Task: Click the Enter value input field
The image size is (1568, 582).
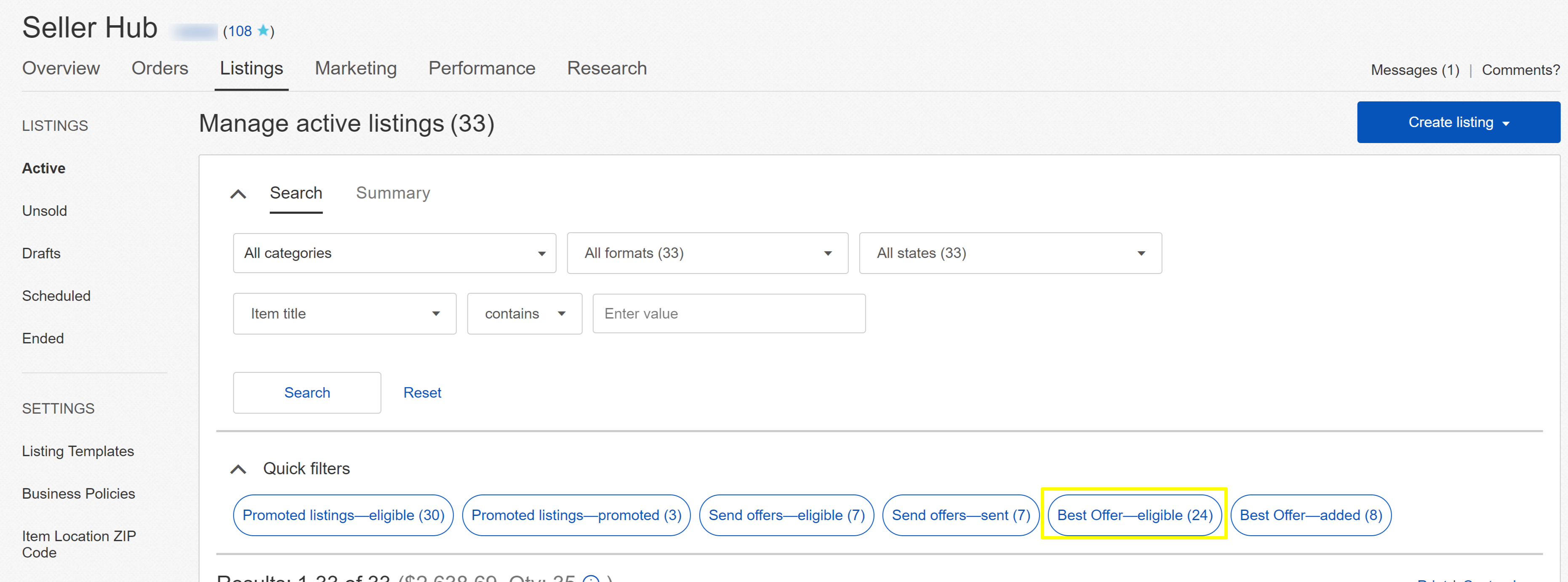Action: point(728,314)
